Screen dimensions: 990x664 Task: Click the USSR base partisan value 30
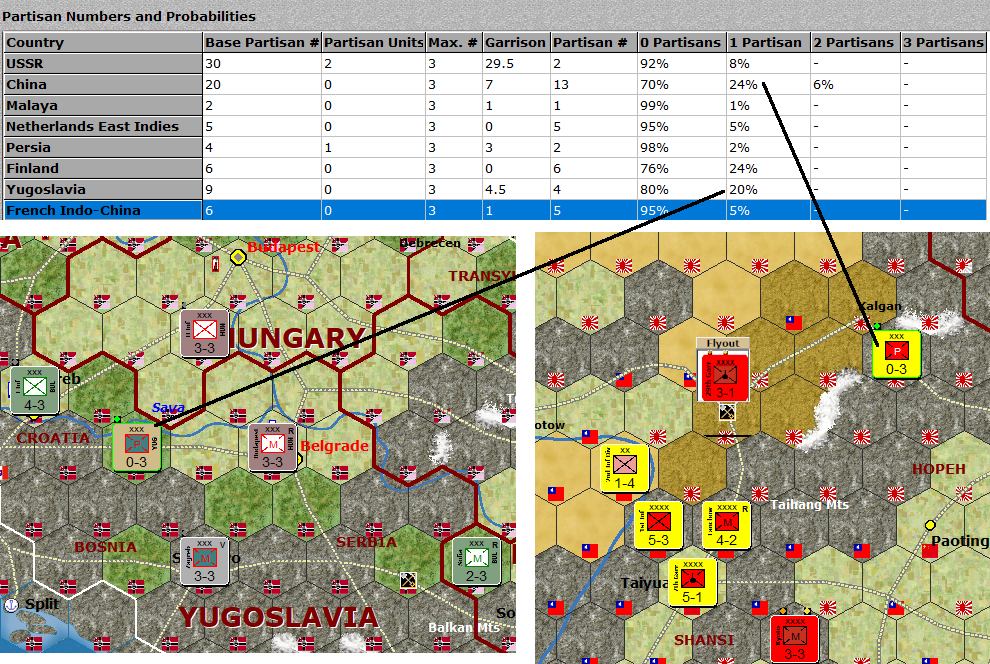(262, 63)
